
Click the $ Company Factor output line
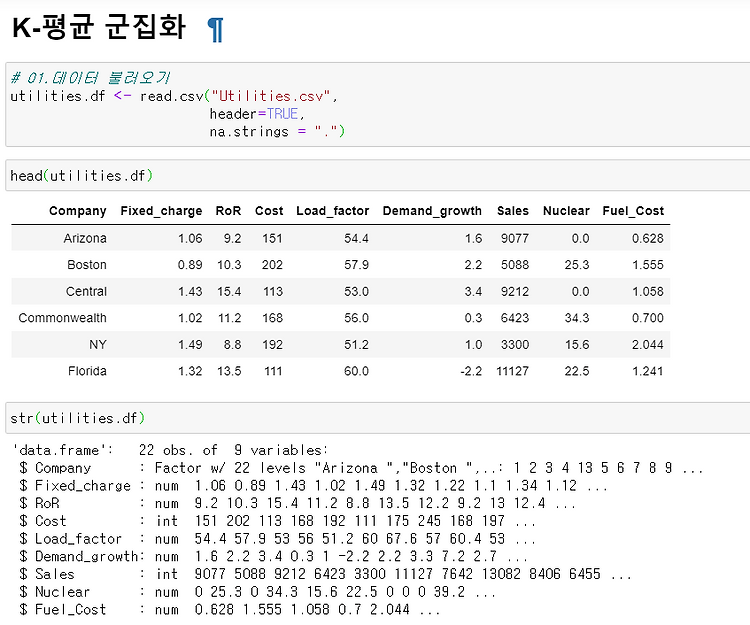click(361, 468)
